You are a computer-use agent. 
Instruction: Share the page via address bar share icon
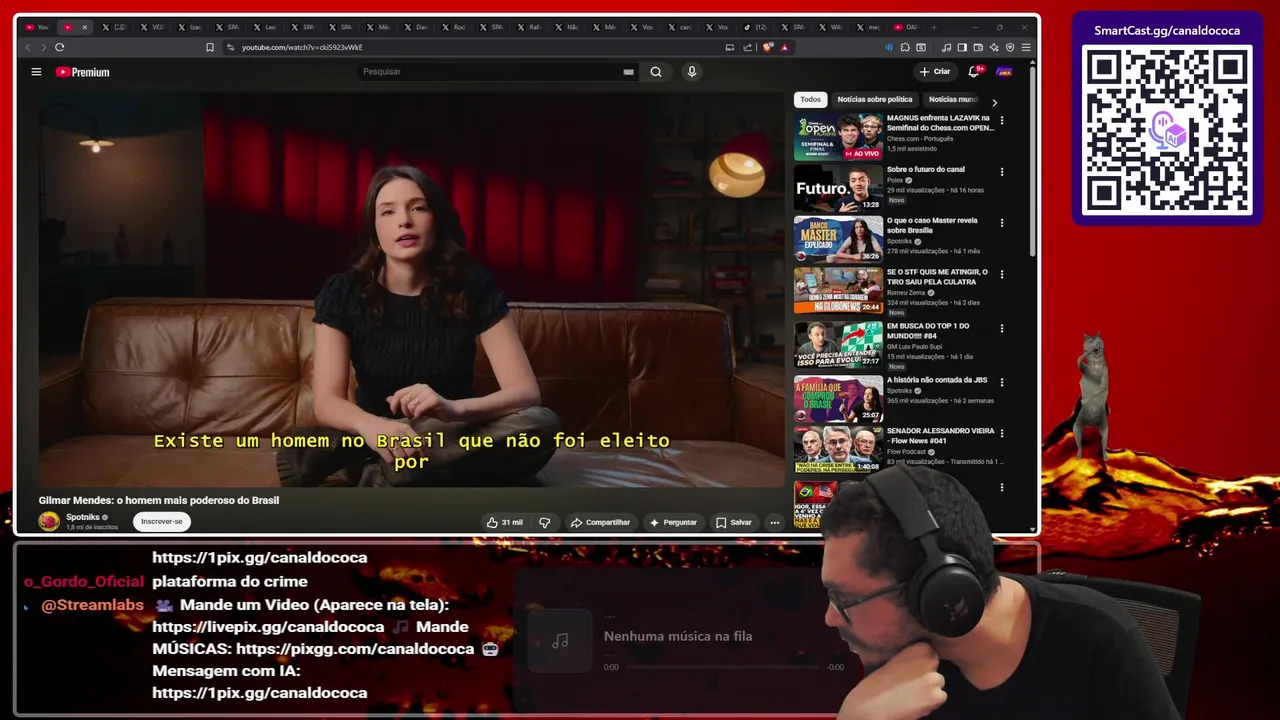(747, 47)
